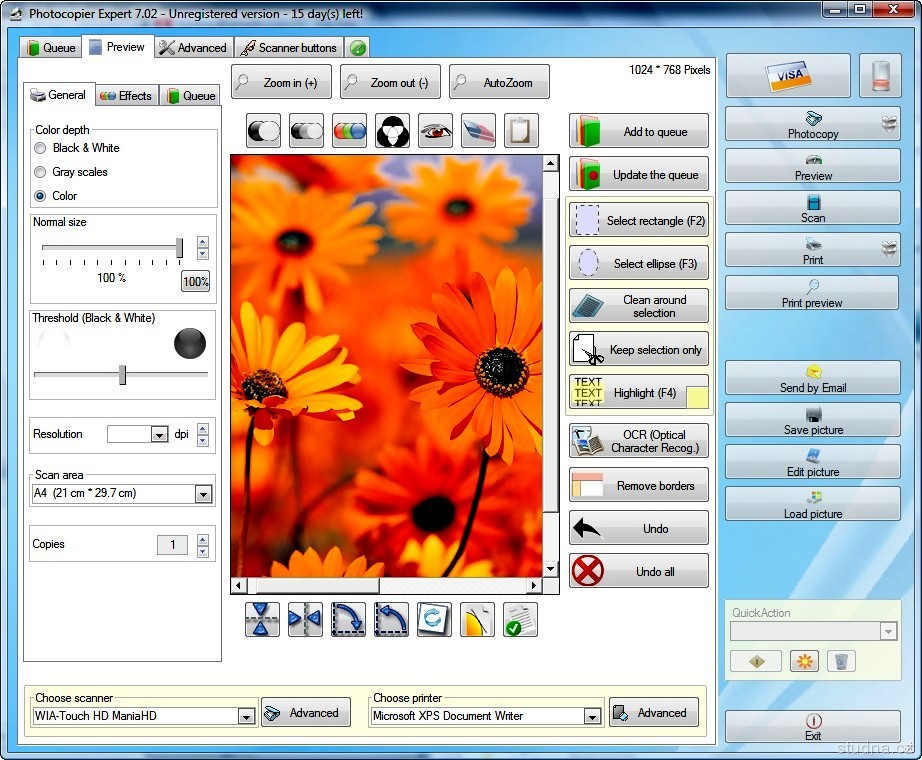Choose Gray scales color depth
Screen dimensions: 922x760
tap(40, 172)
